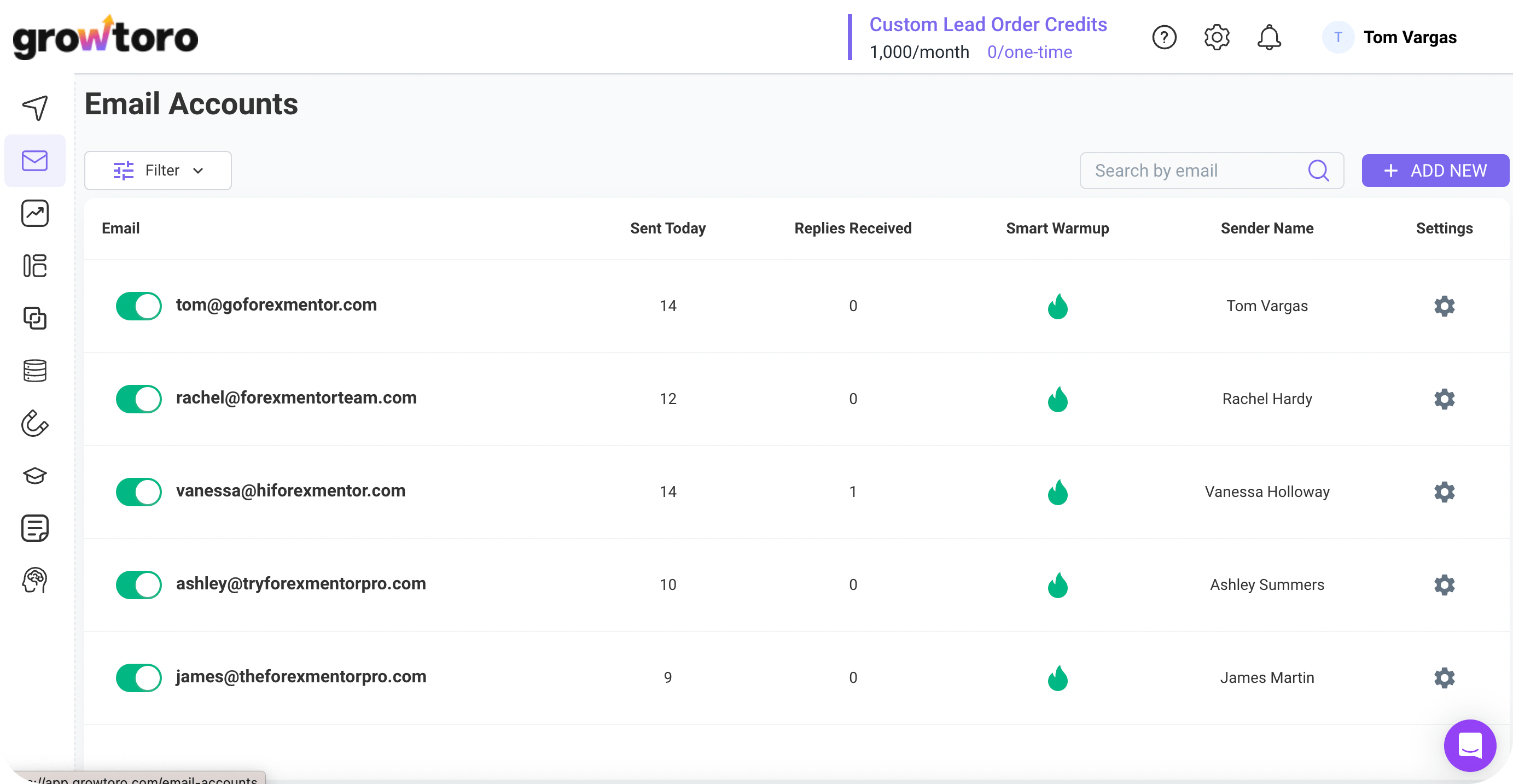Open the magnet icon in sidebar
This screenshot has width=1513, height=784.
34,423
